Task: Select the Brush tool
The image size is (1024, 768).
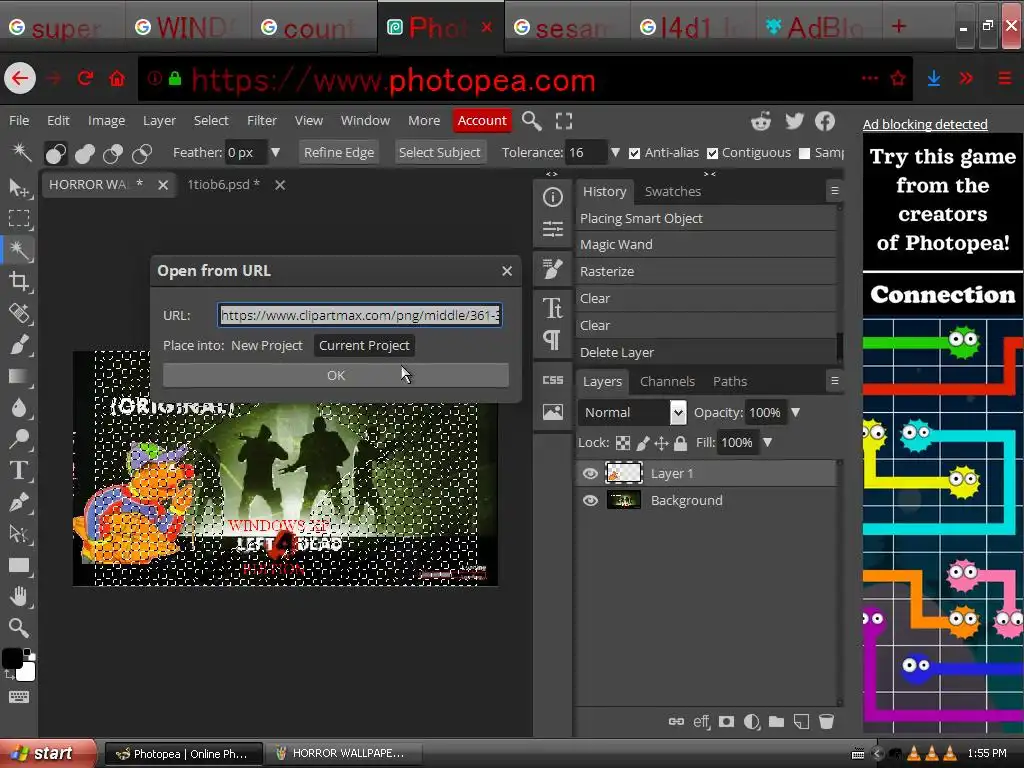Action: click(19, 344)
